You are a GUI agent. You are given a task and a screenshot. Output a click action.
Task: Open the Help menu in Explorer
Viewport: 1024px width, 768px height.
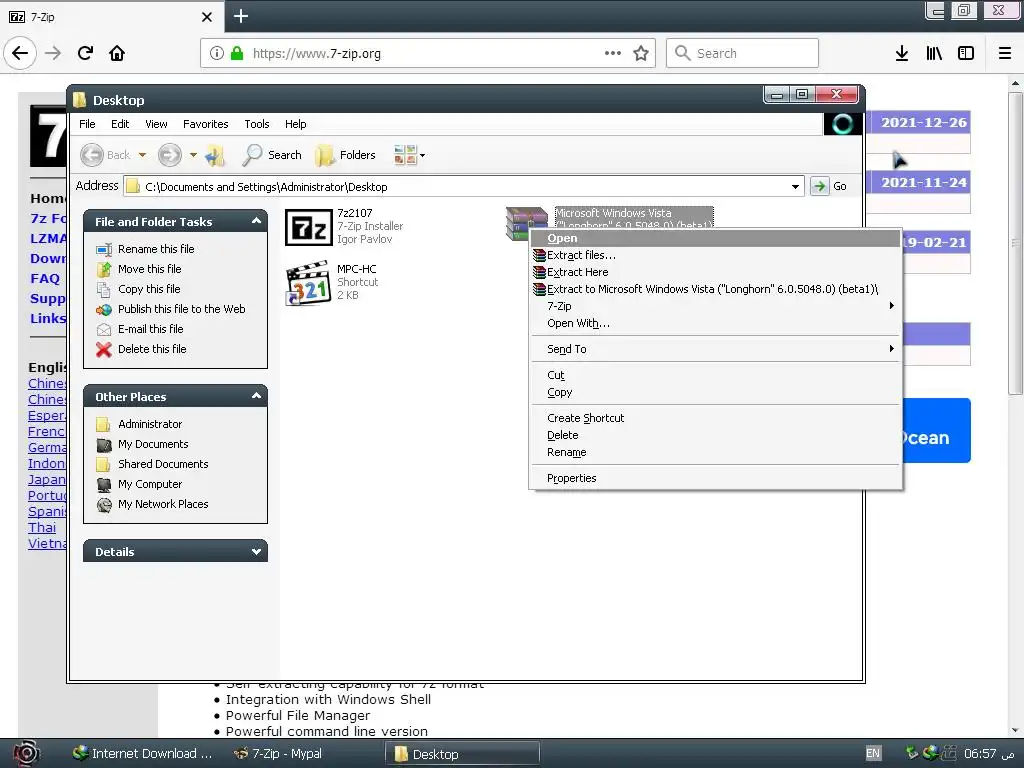point(295,124)
